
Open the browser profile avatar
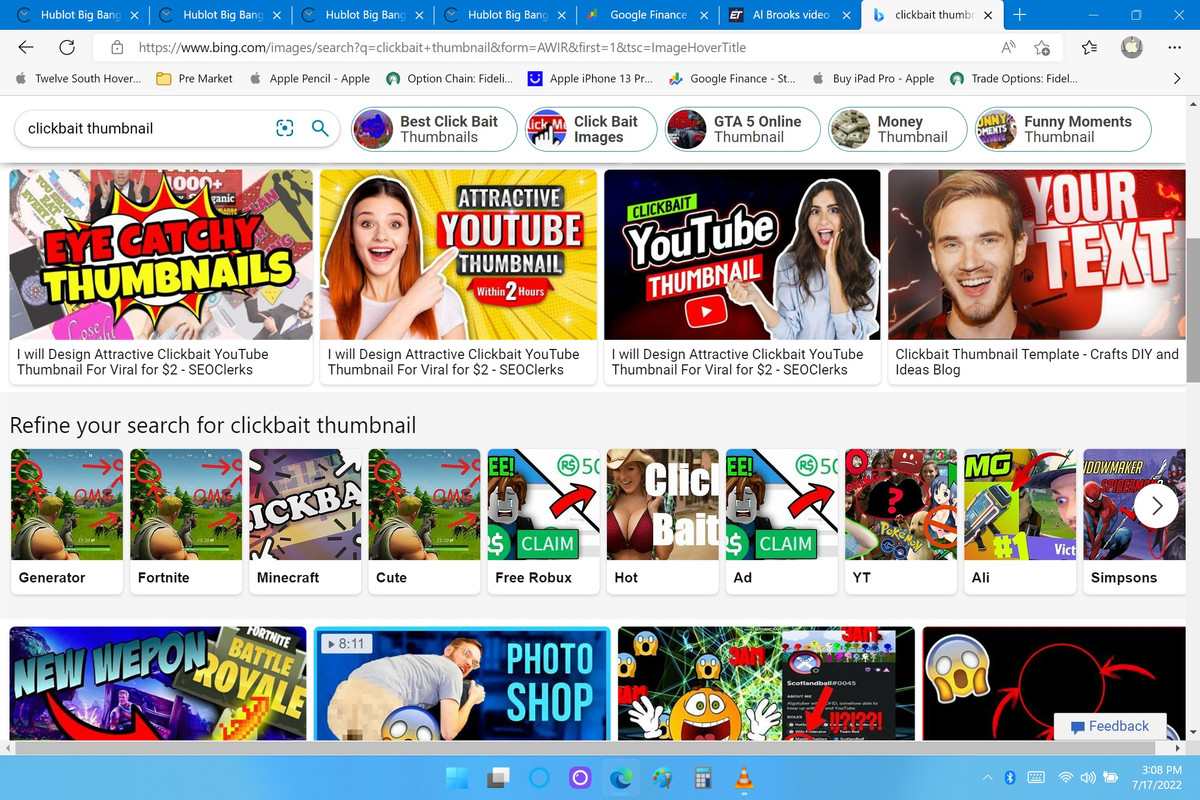click(x=1131, y=47)
